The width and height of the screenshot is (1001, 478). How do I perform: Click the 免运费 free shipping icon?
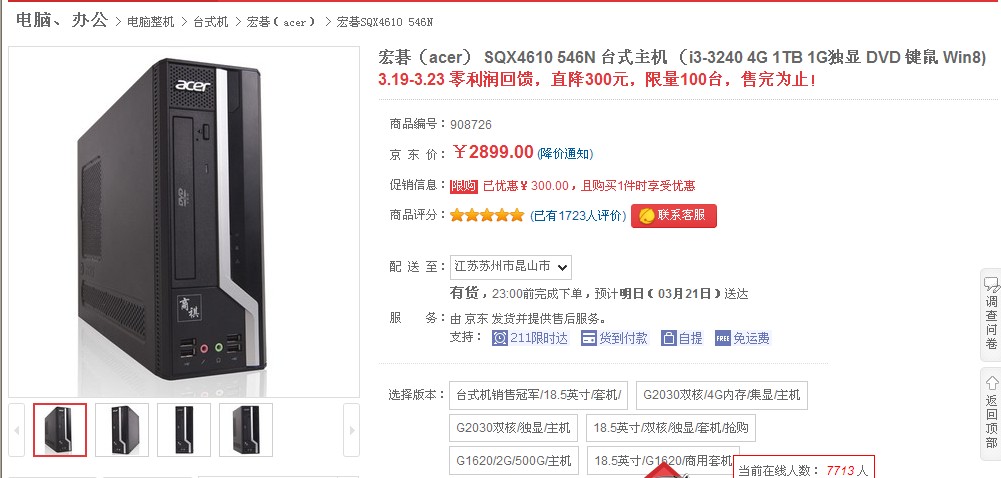point(723,338)
